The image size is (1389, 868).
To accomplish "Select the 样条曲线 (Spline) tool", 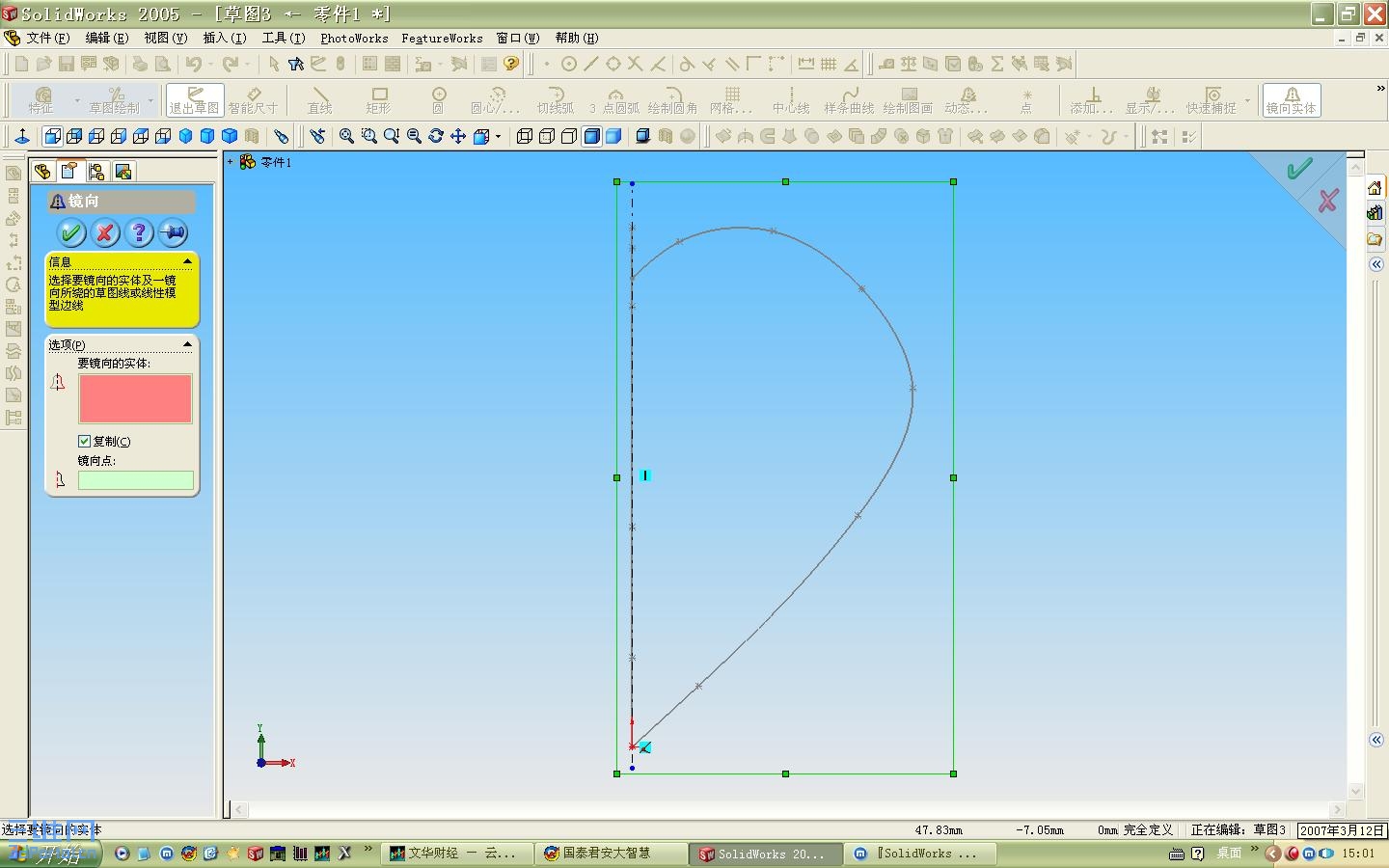I will pyautogui.click(x=849, y=100).
